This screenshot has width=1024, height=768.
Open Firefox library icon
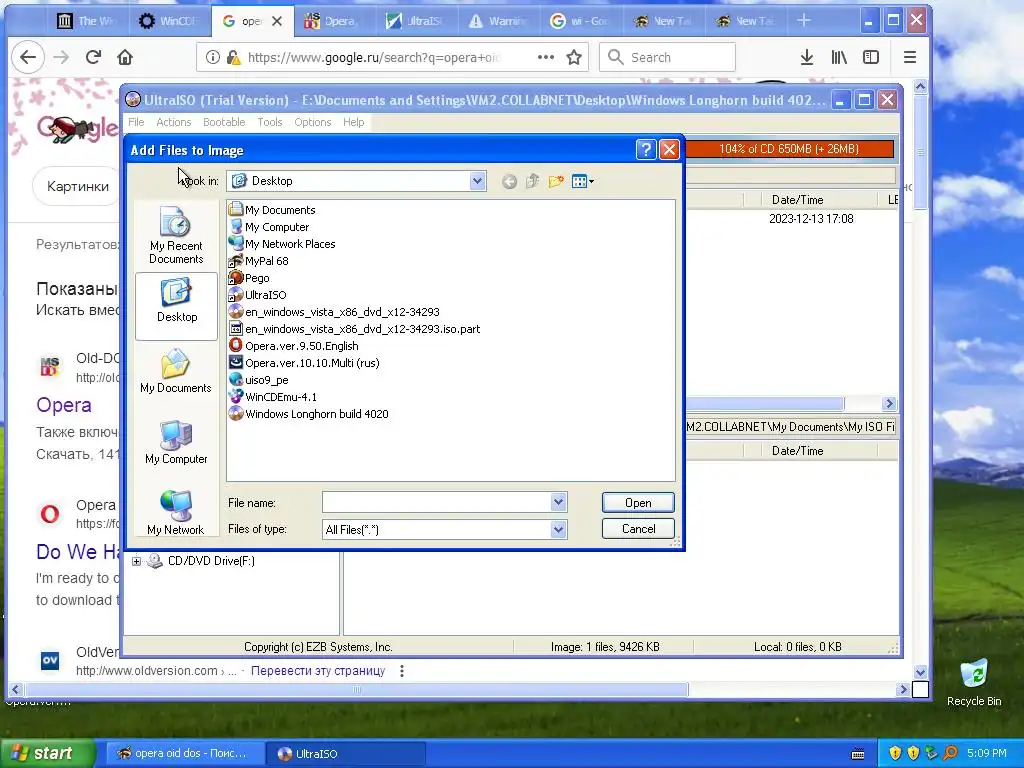pos(839,57)
